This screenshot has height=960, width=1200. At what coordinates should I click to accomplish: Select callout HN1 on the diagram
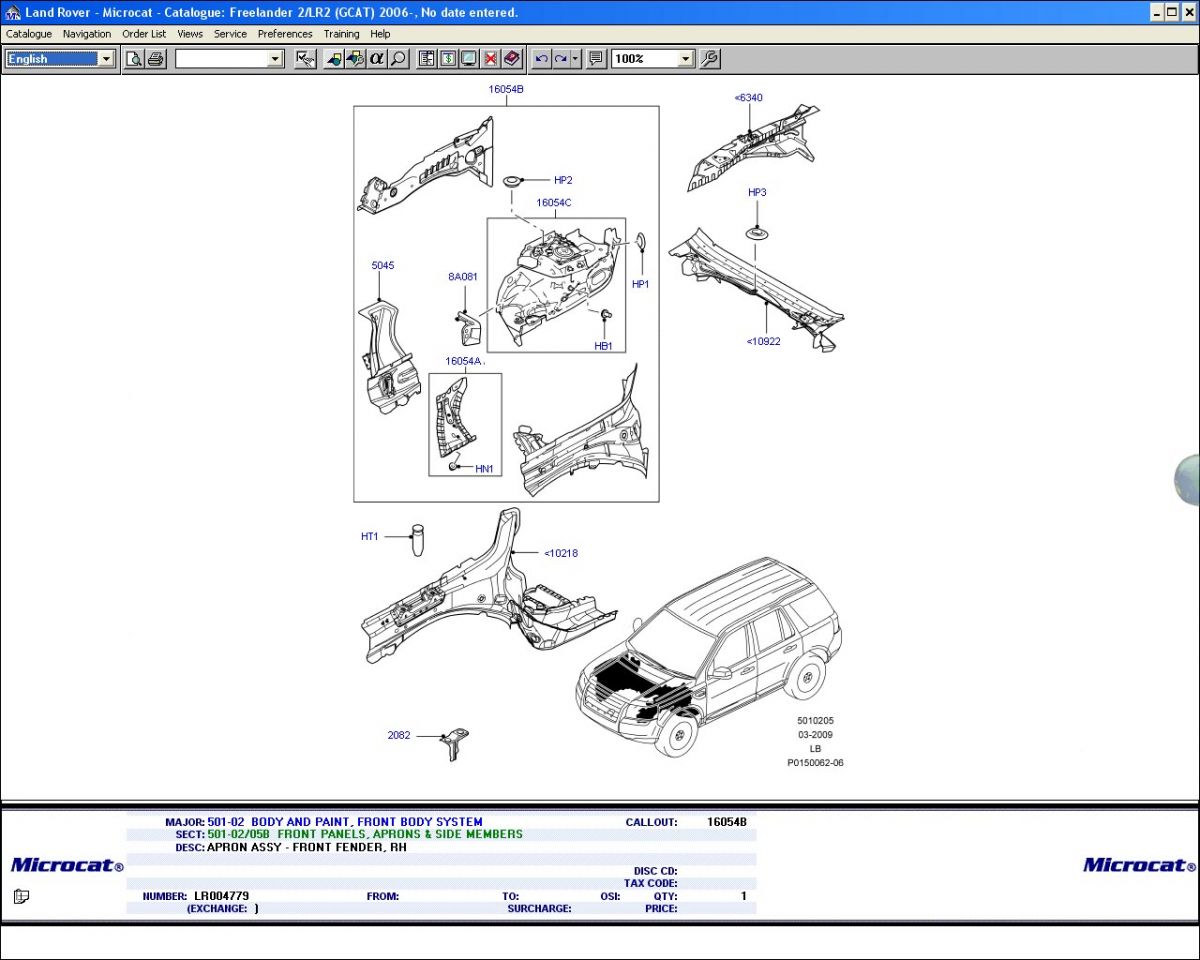pyautogui.click(x=484, y=468)
